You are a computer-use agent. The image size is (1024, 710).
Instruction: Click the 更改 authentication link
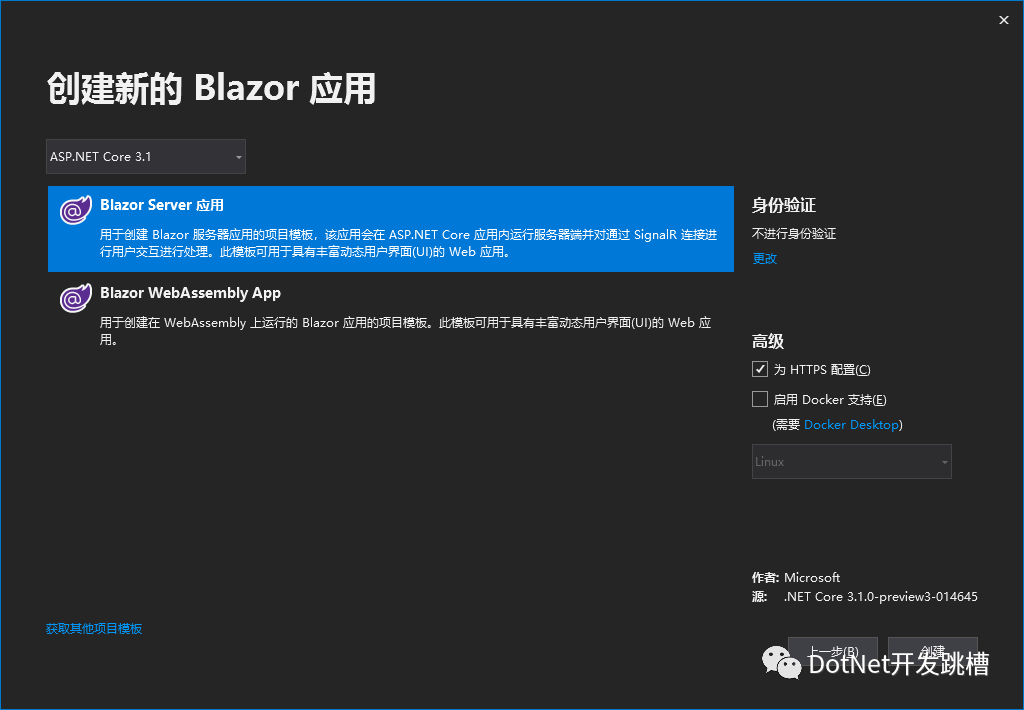(765, 259)
